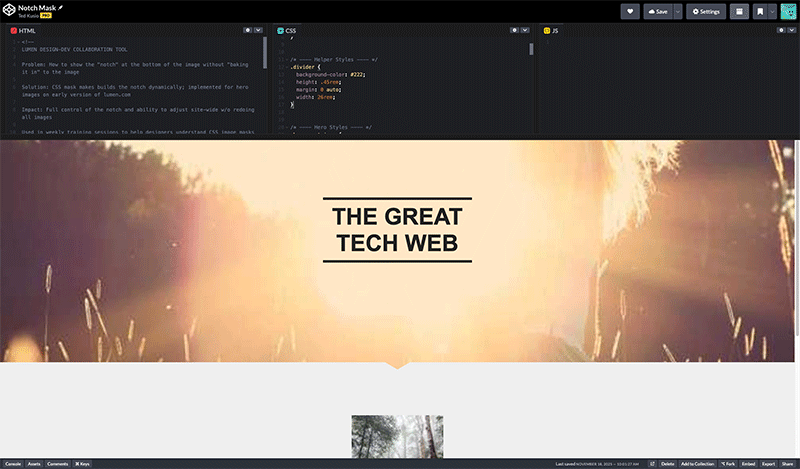Open user avatar menu
Viewport: 800px width, 469px height.
(788, 11)
